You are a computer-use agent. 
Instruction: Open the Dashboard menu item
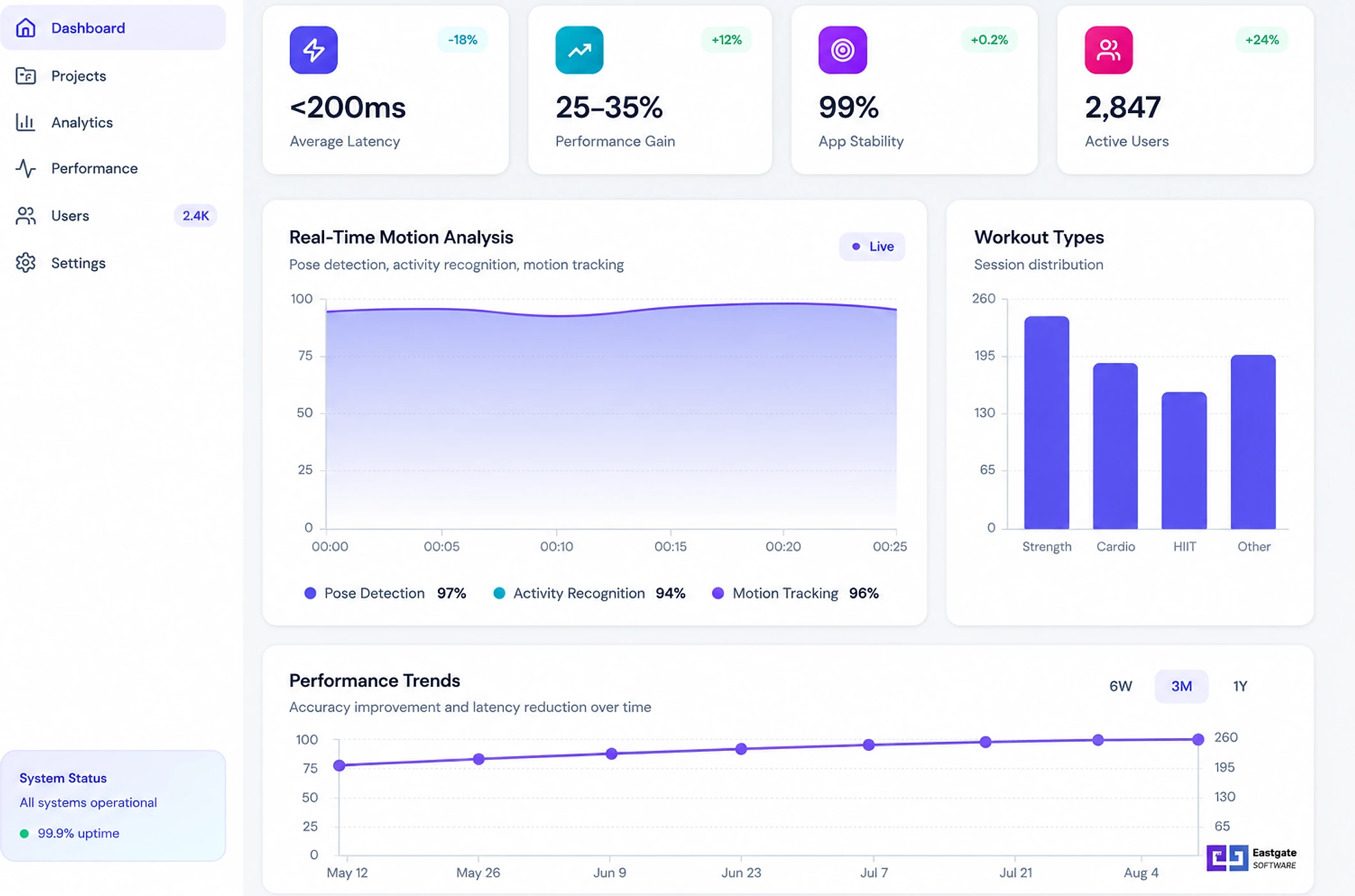(113, 27)
